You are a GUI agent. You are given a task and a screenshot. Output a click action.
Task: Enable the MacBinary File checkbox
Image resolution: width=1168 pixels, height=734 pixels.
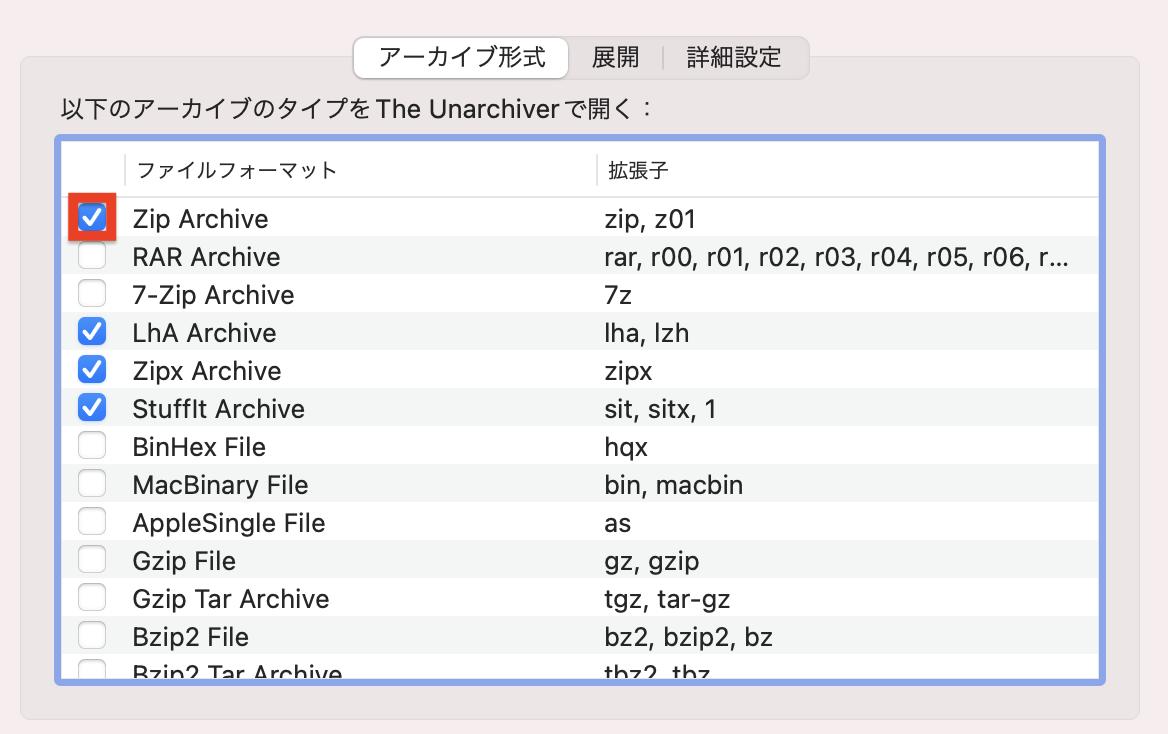[x=92, y=484]
